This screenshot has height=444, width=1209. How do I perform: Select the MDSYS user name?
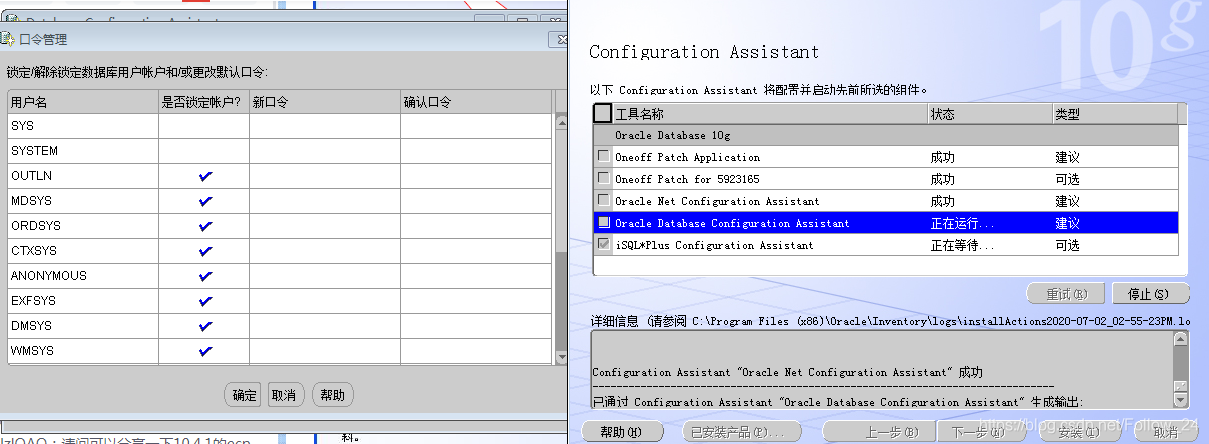[x=31, y=201]
